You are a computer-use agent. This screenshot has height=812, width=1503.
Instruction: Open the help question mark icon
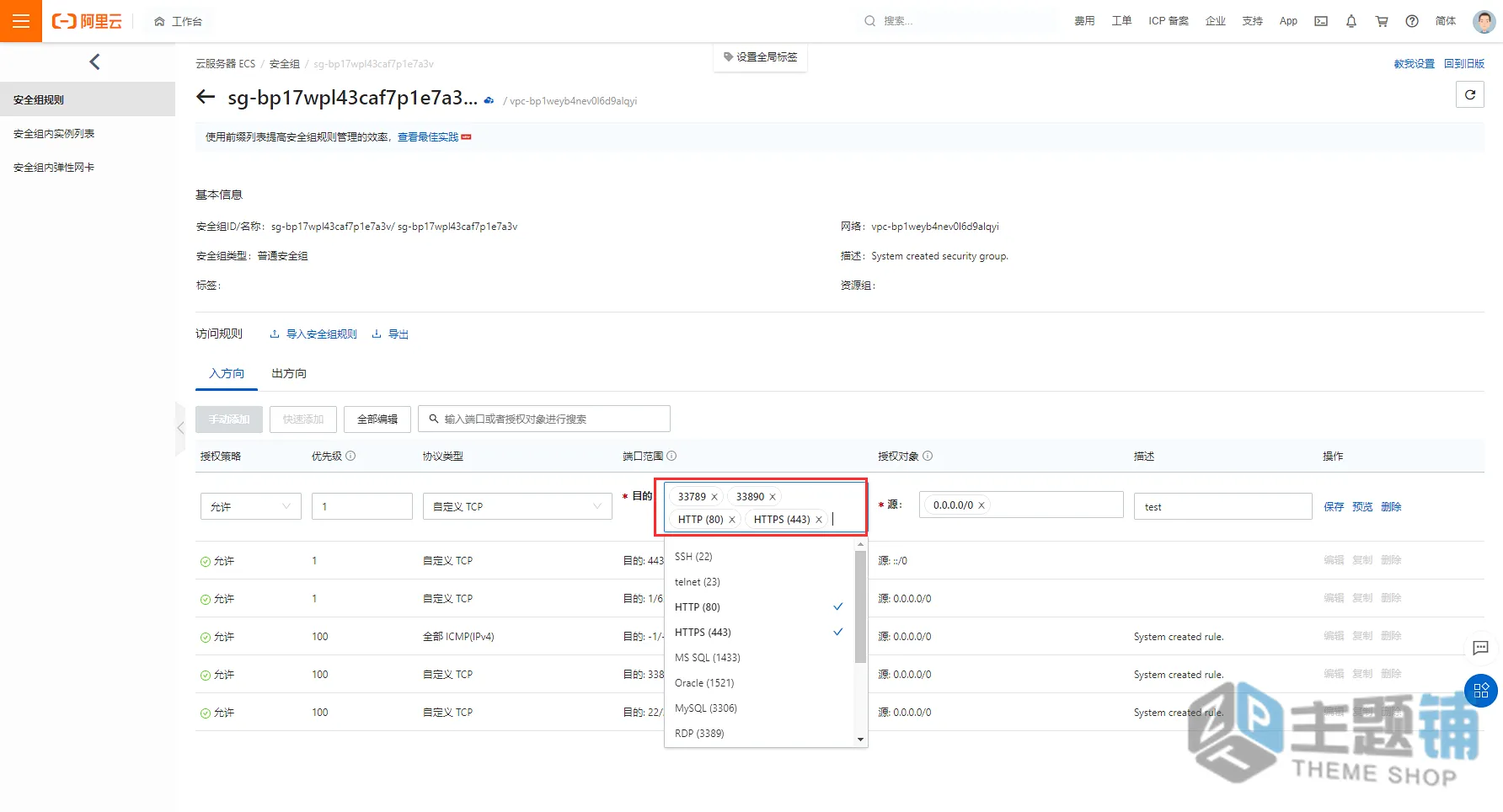1412,21
